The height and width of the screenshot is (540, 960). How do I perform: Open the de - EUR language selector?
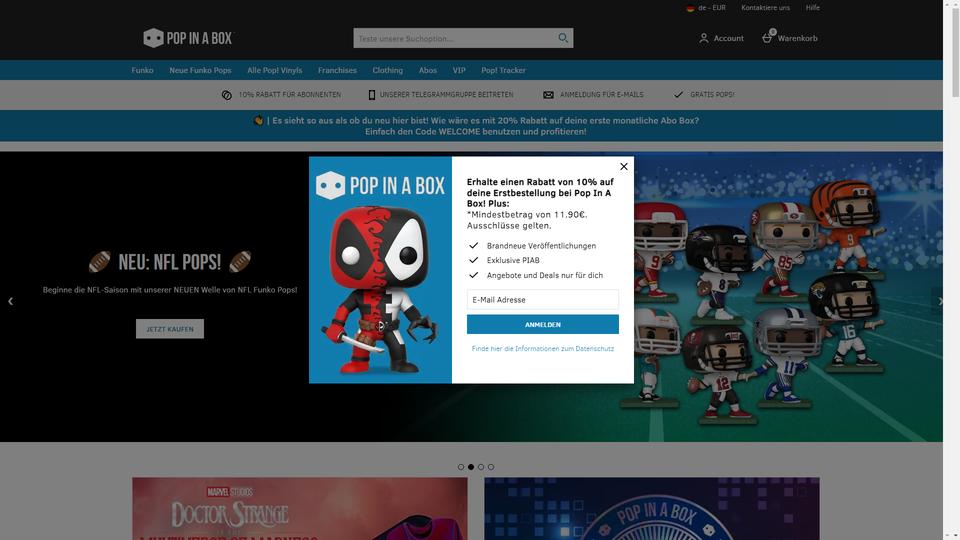point(706,8)
